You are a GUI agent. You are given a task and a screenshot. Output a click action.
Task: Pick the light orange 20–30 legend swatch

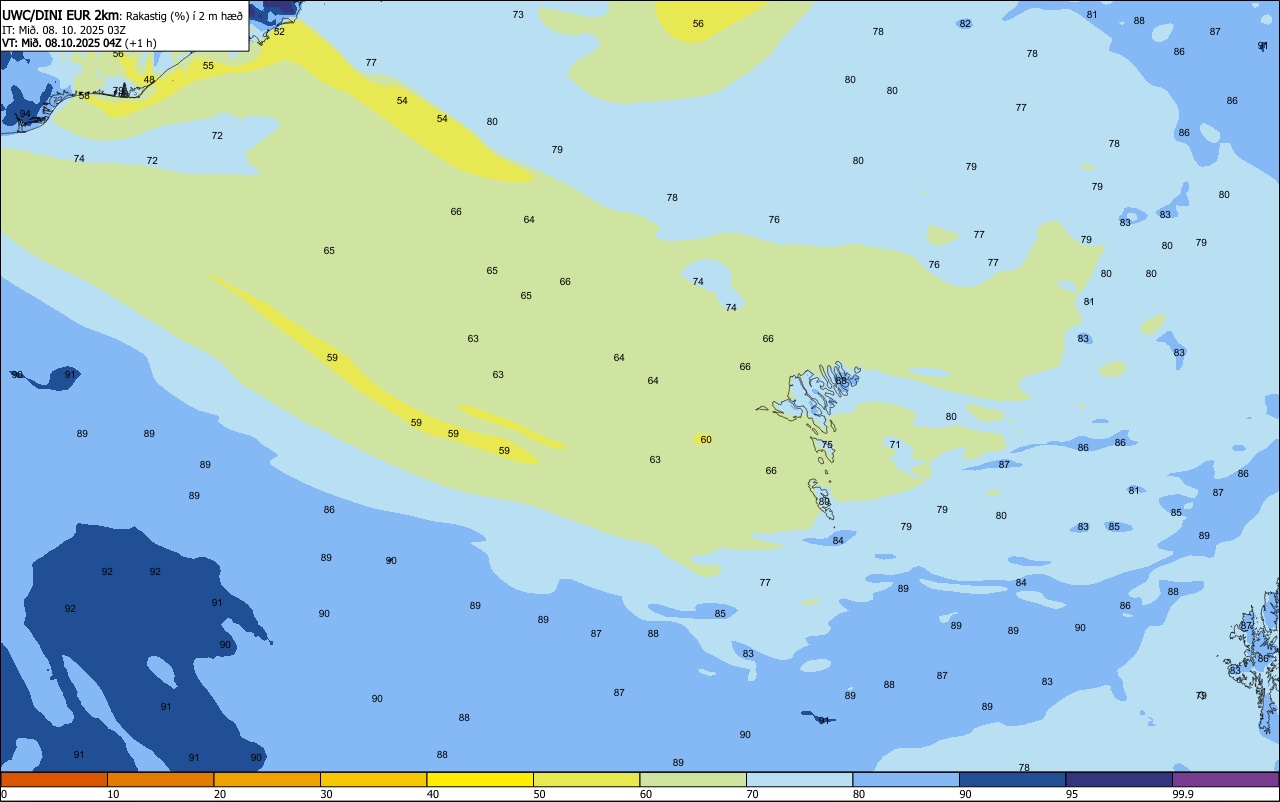267,779
